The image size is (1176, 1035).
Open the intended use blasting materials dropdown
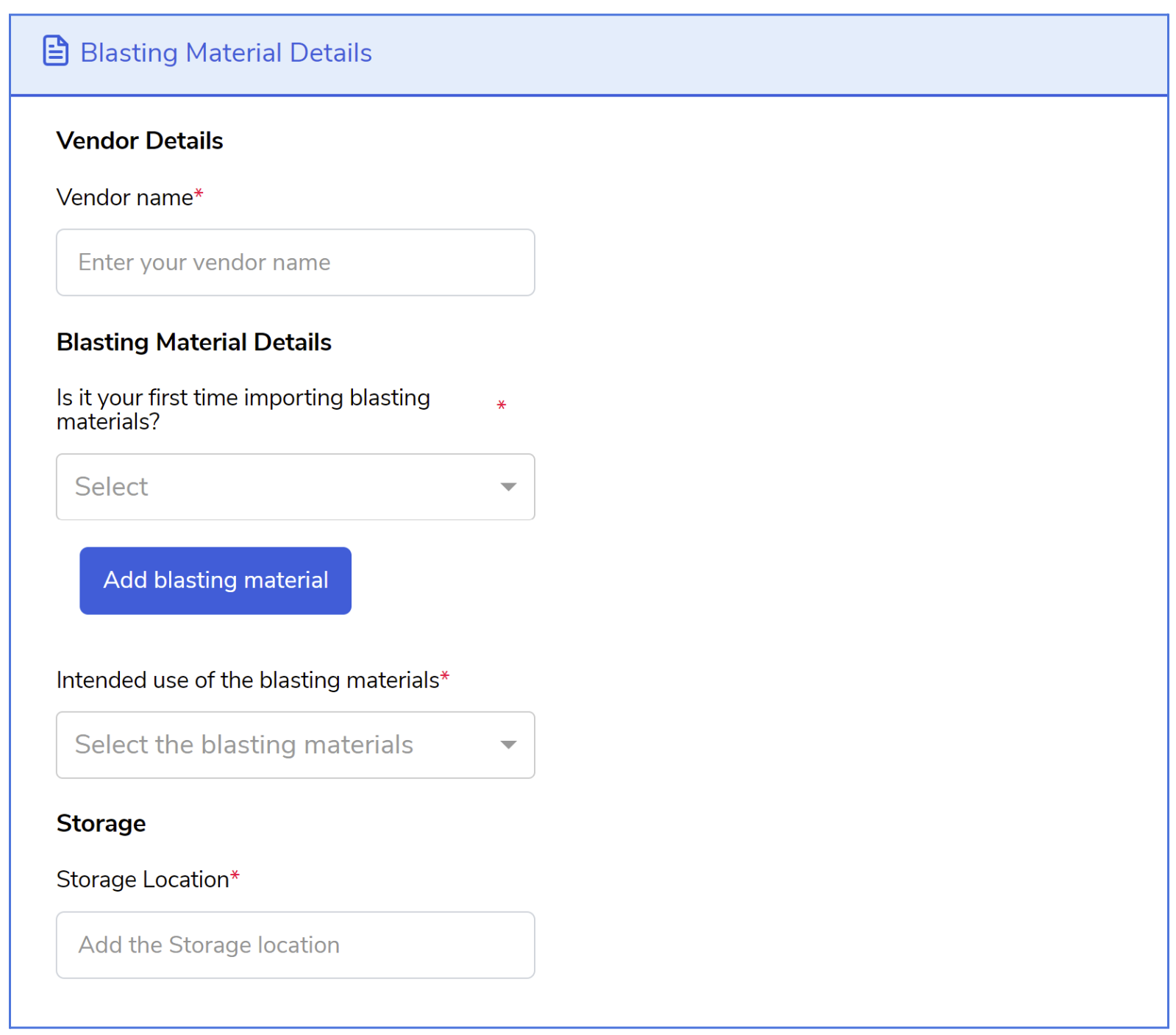296,745
